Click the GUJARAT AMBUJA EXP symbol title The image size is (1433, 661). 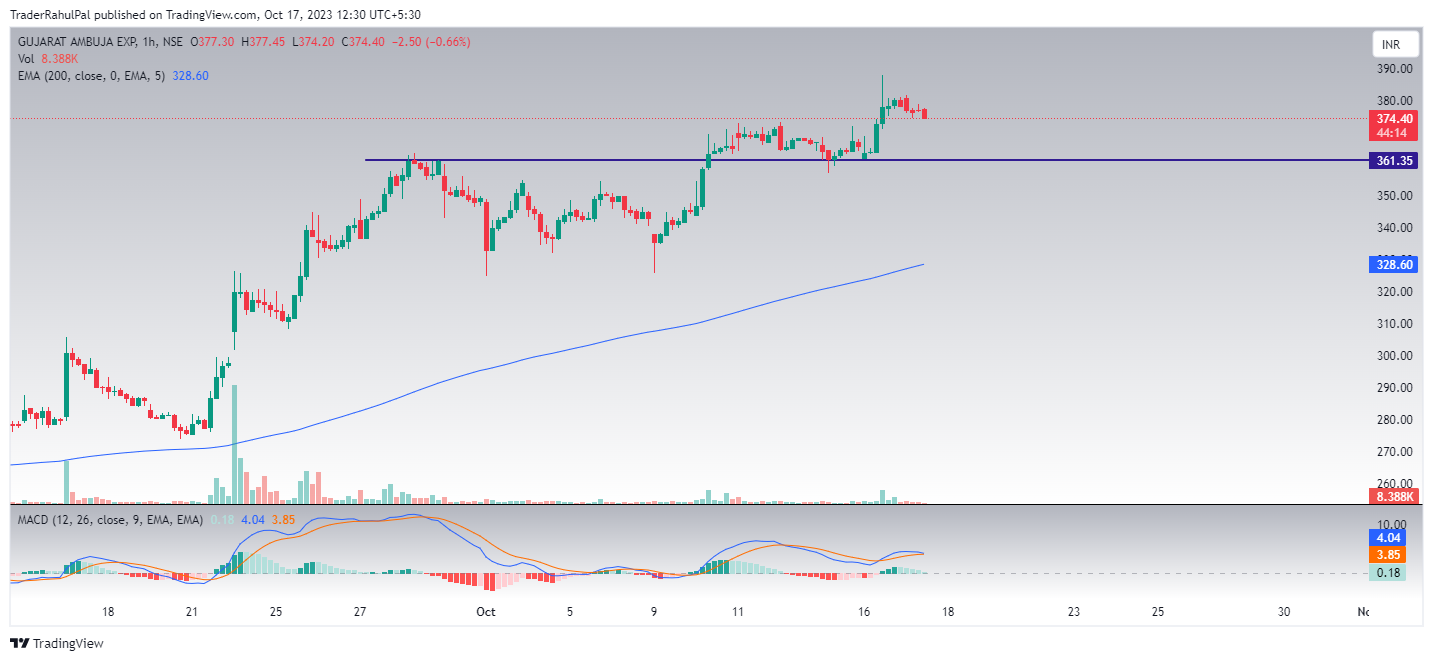point(76,42)
